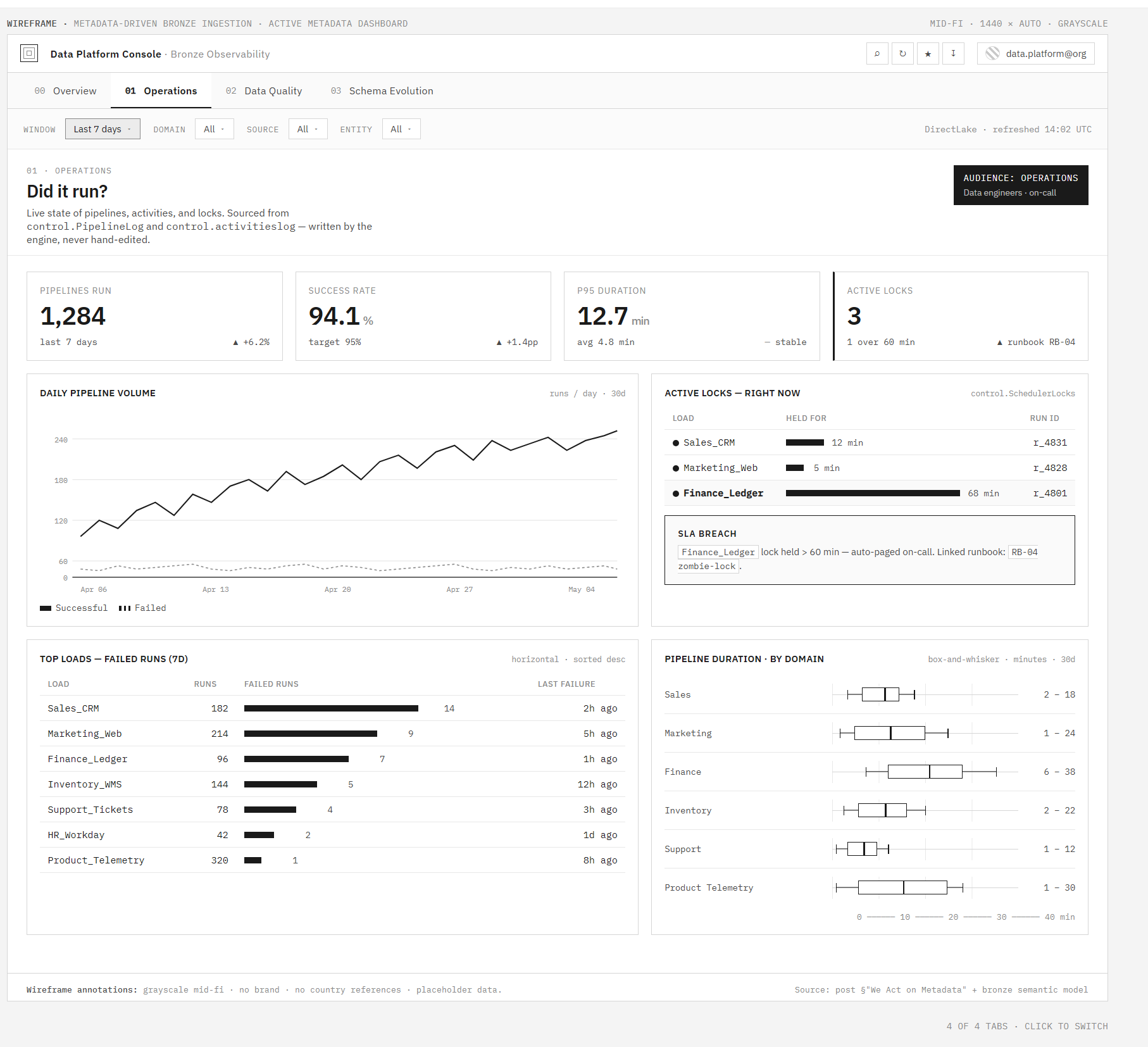
Task: Click the P95 Duration 12.7 min card
Action: coord(692,316)
